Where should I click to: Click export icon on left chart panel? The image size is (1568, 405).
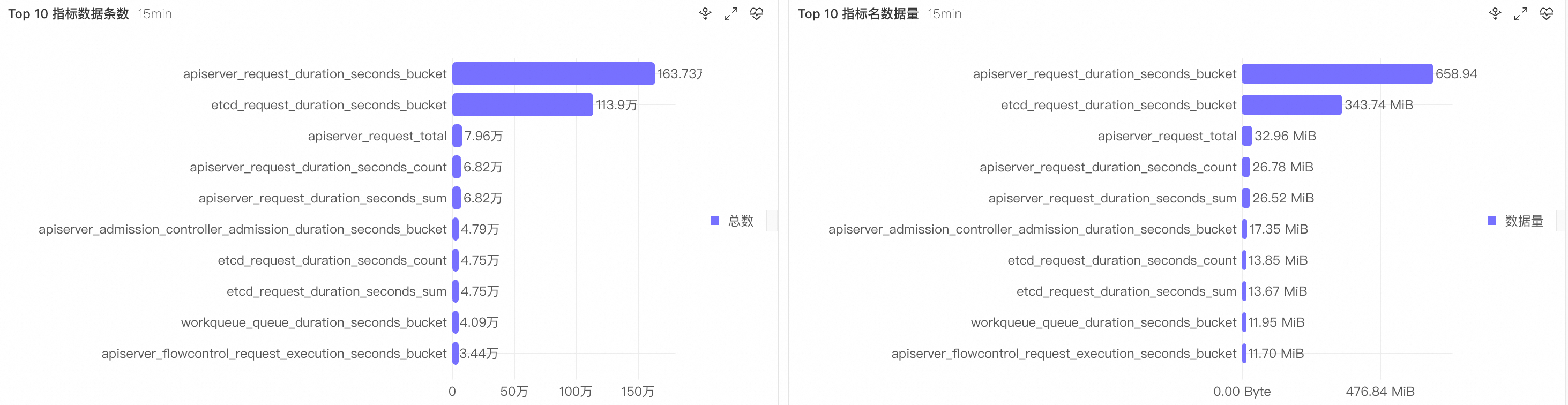coord(705,13)
